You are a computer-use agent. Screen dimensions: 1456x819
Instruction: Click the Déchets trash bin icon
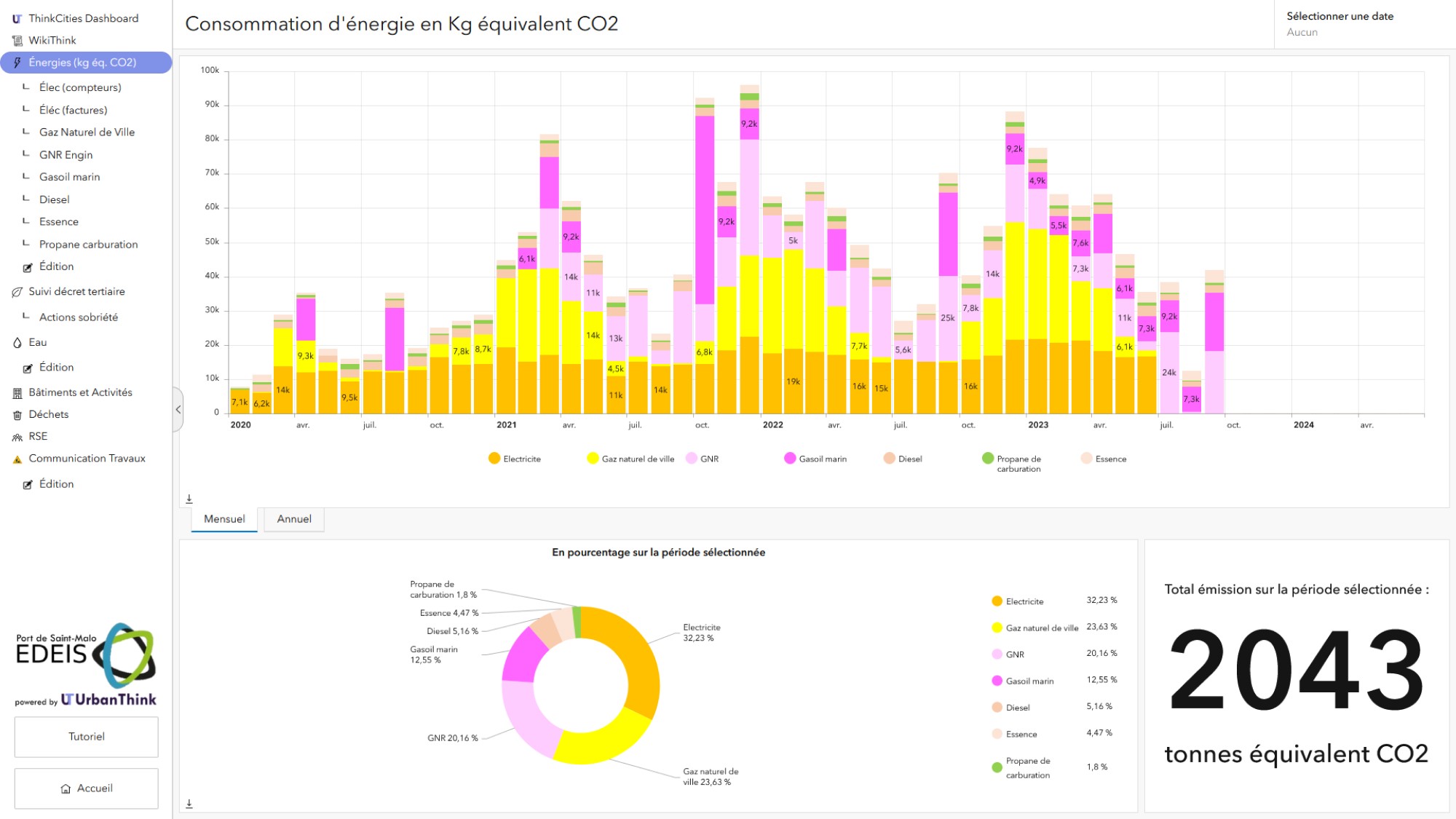point(17,415)
